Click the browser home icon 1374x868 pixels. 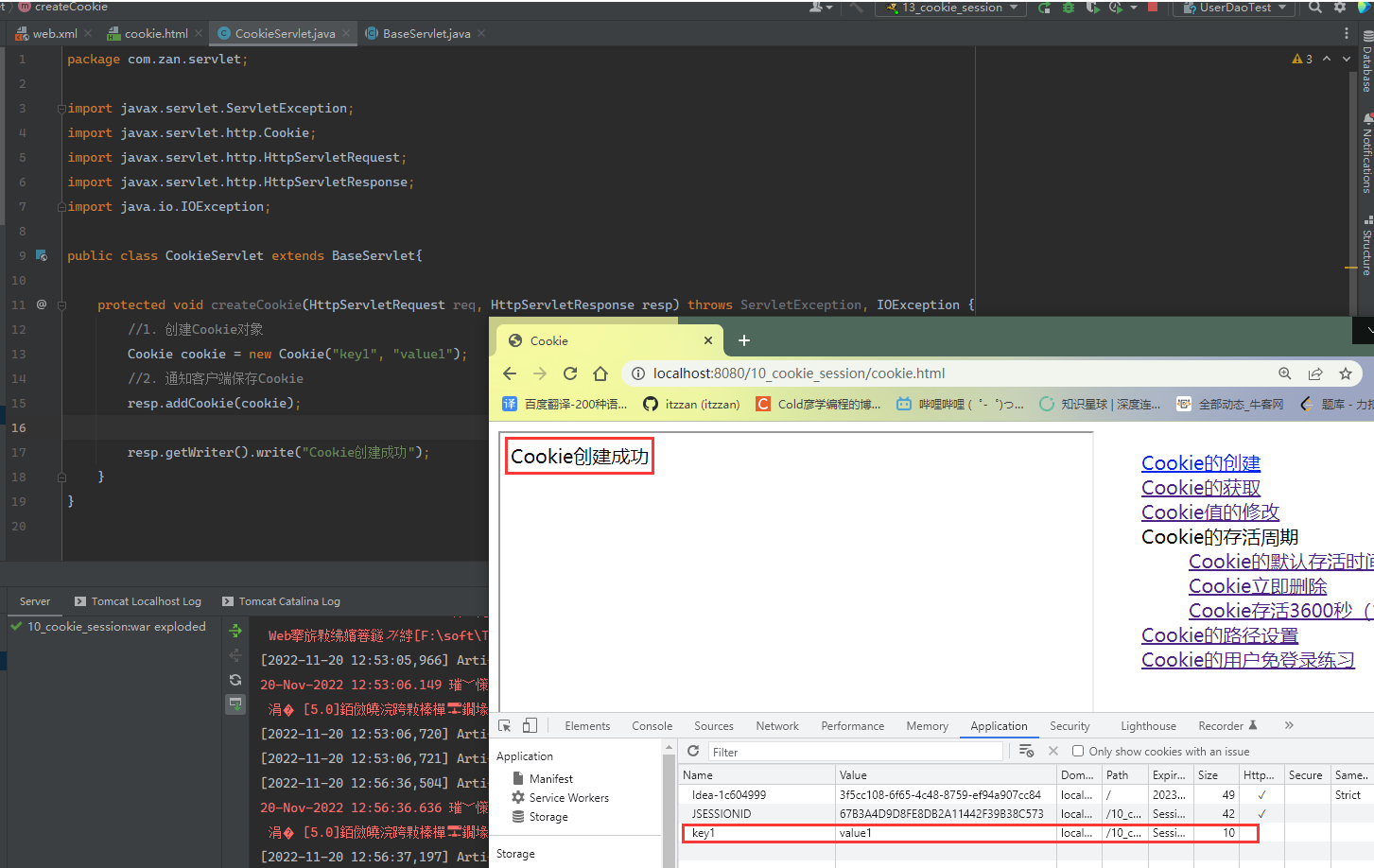[x=600, y=373]
